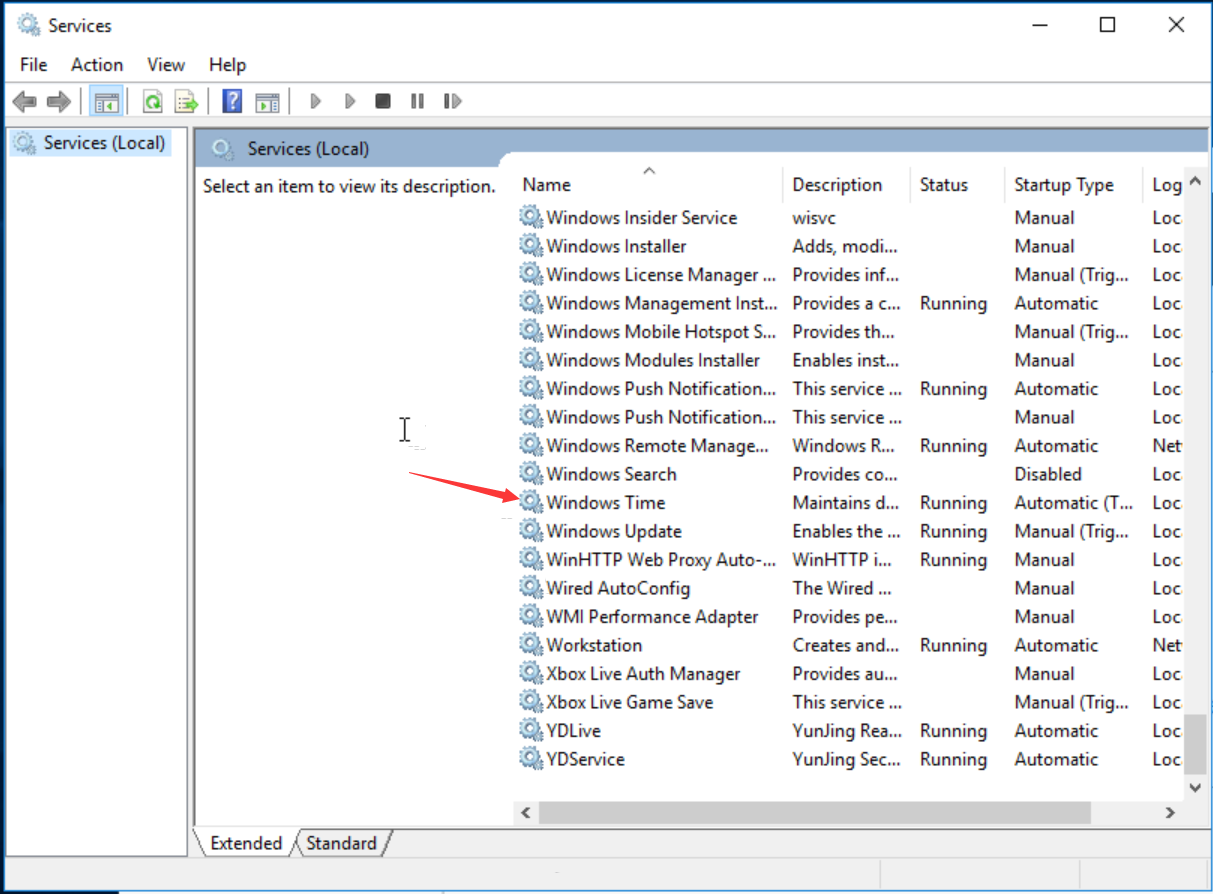Select the Windows Time service
This screenshot has width=1213, height=894.
click(x=605, y=503)
